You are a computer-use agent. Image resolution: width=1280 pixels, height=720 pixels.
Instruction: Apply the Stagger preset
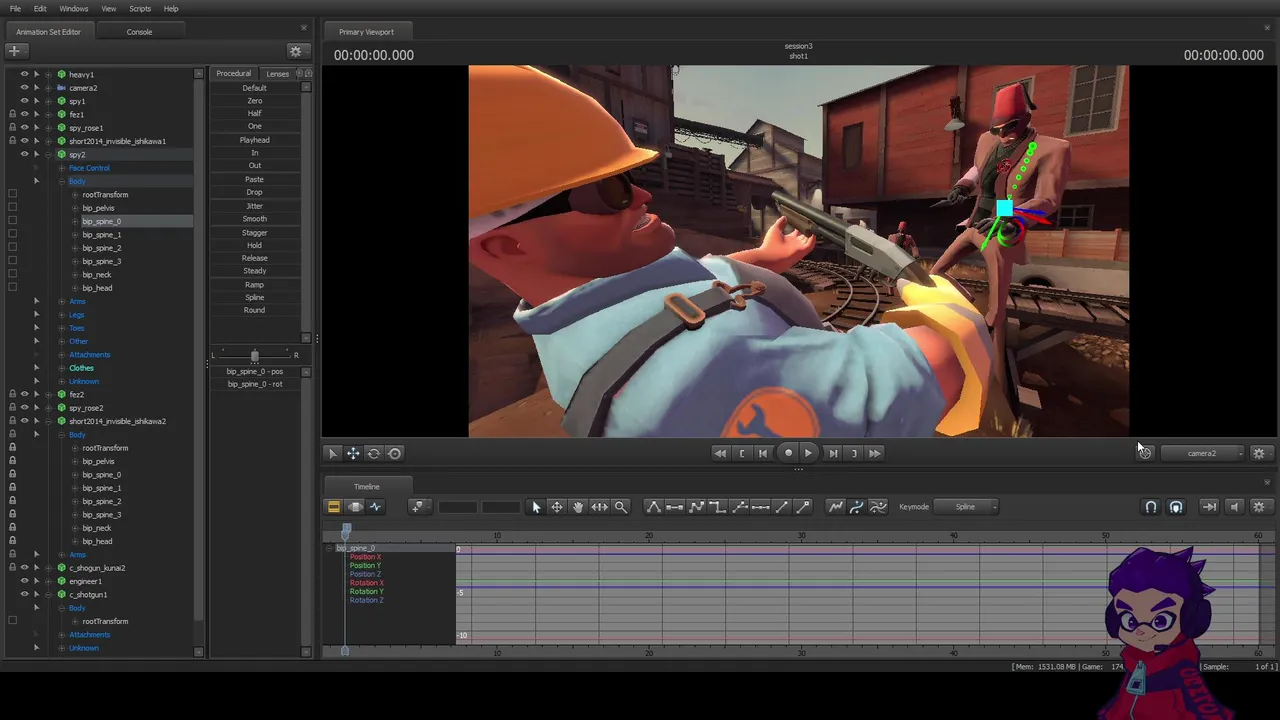[255, 233]
